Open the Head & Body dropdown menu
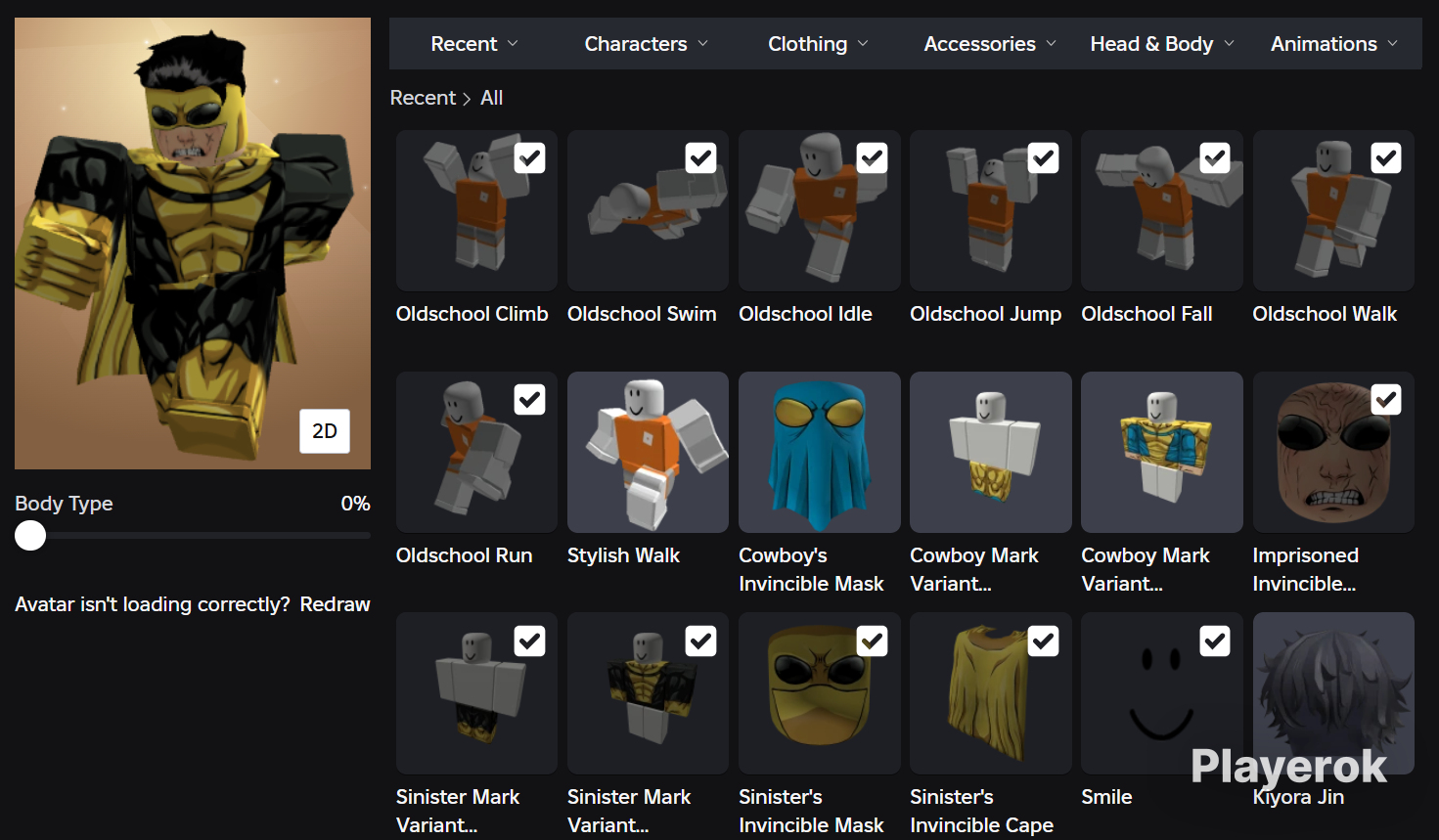 [x=1162, y=44]
